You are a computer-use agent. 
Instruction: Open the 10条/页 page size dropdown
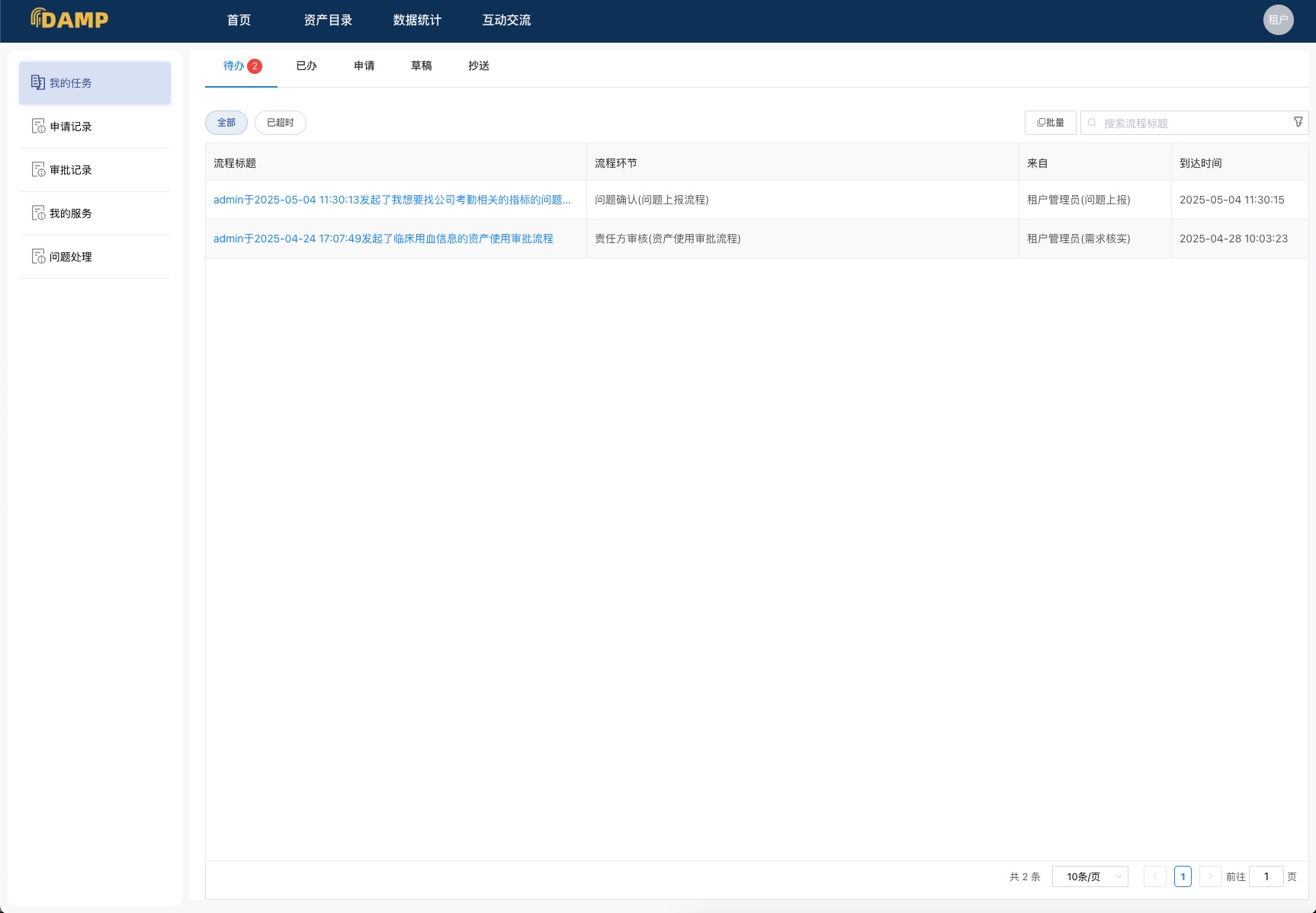pos(1089,876)
